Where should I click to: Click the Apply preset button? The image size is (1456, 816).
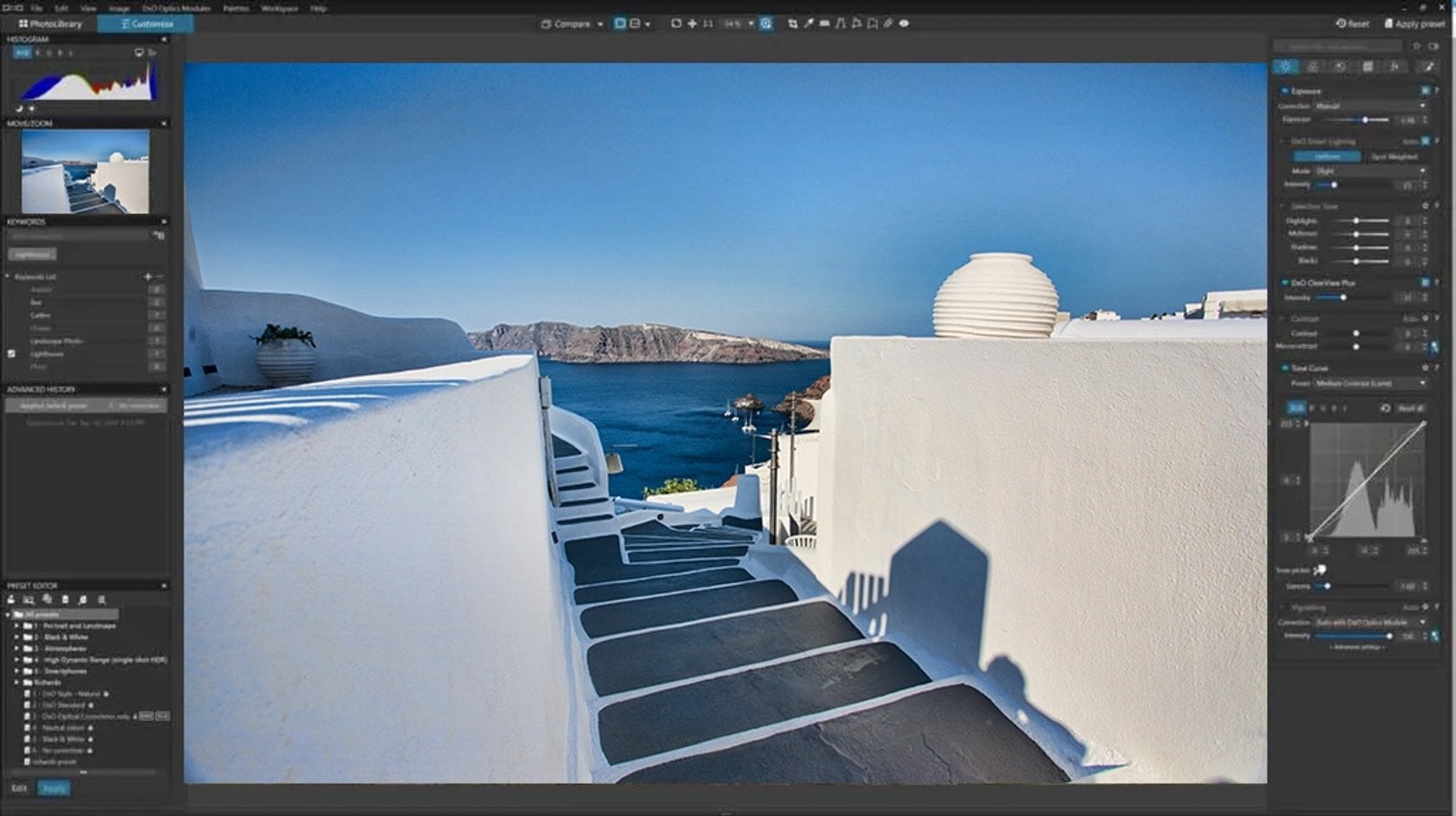tap(1413, 24)
